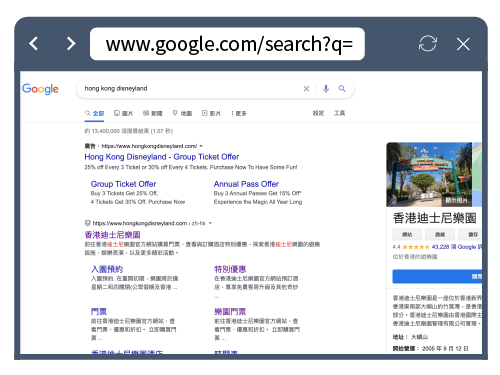Switch to the maps results tab
This screenshot has width=500, height=375.
point(182,113)
